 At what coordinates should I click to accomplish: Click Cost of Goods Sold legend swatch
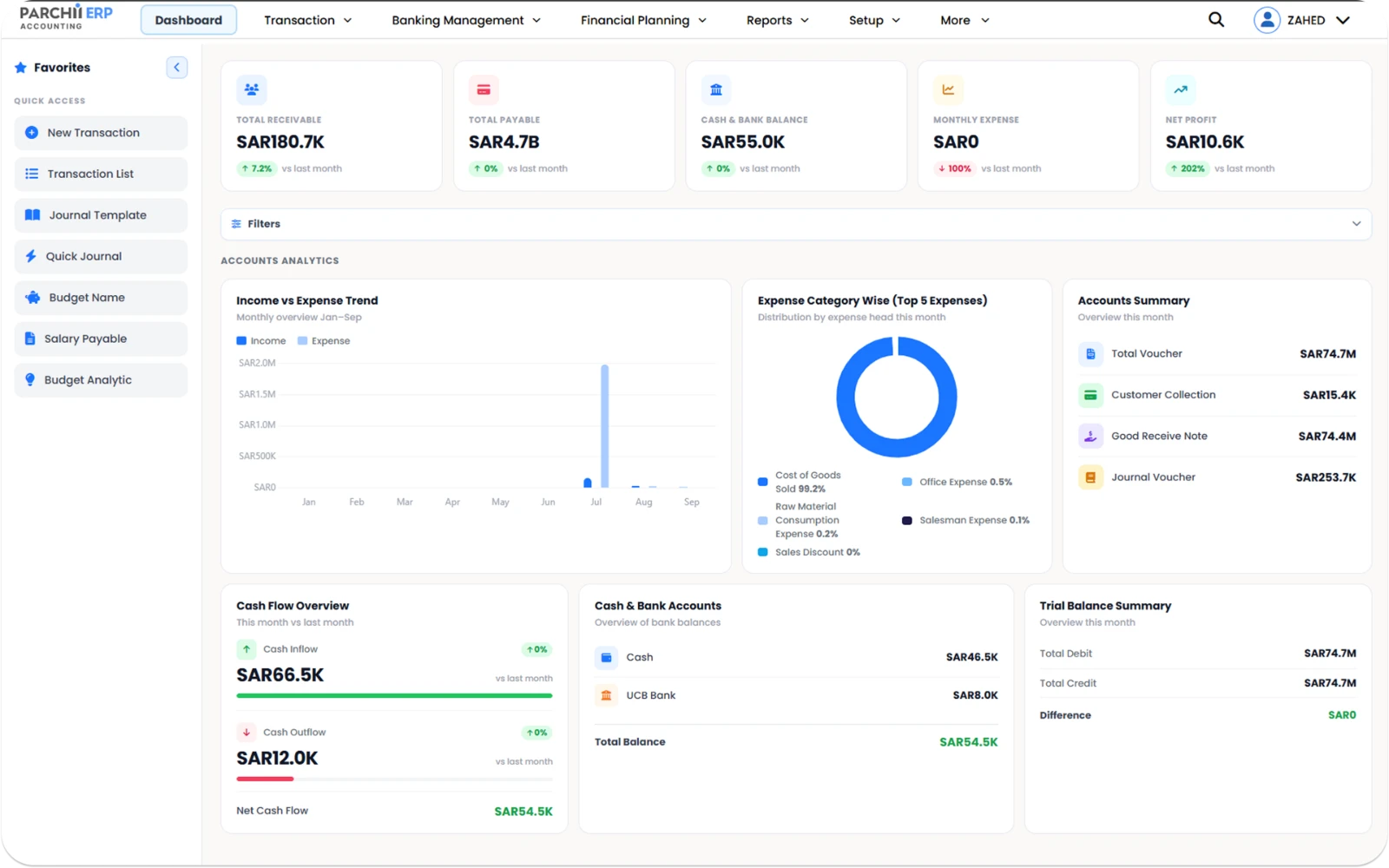coord(763,482)
